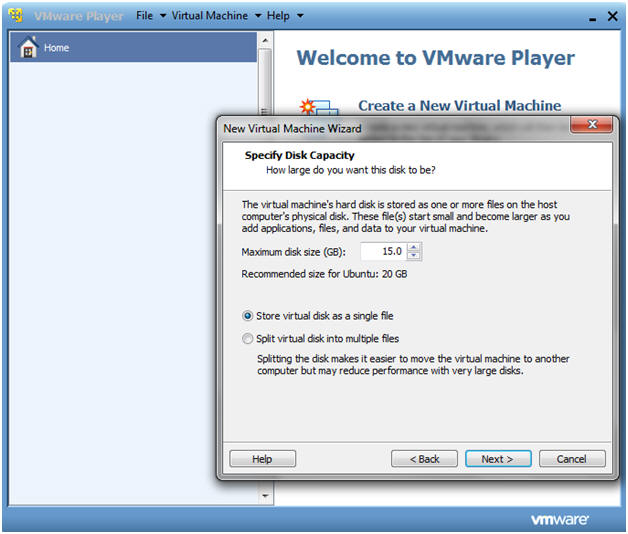Viewport: 628px width, 534px height.
Task: Increase maximum disk size with up arrow
Action: (414, 247)
